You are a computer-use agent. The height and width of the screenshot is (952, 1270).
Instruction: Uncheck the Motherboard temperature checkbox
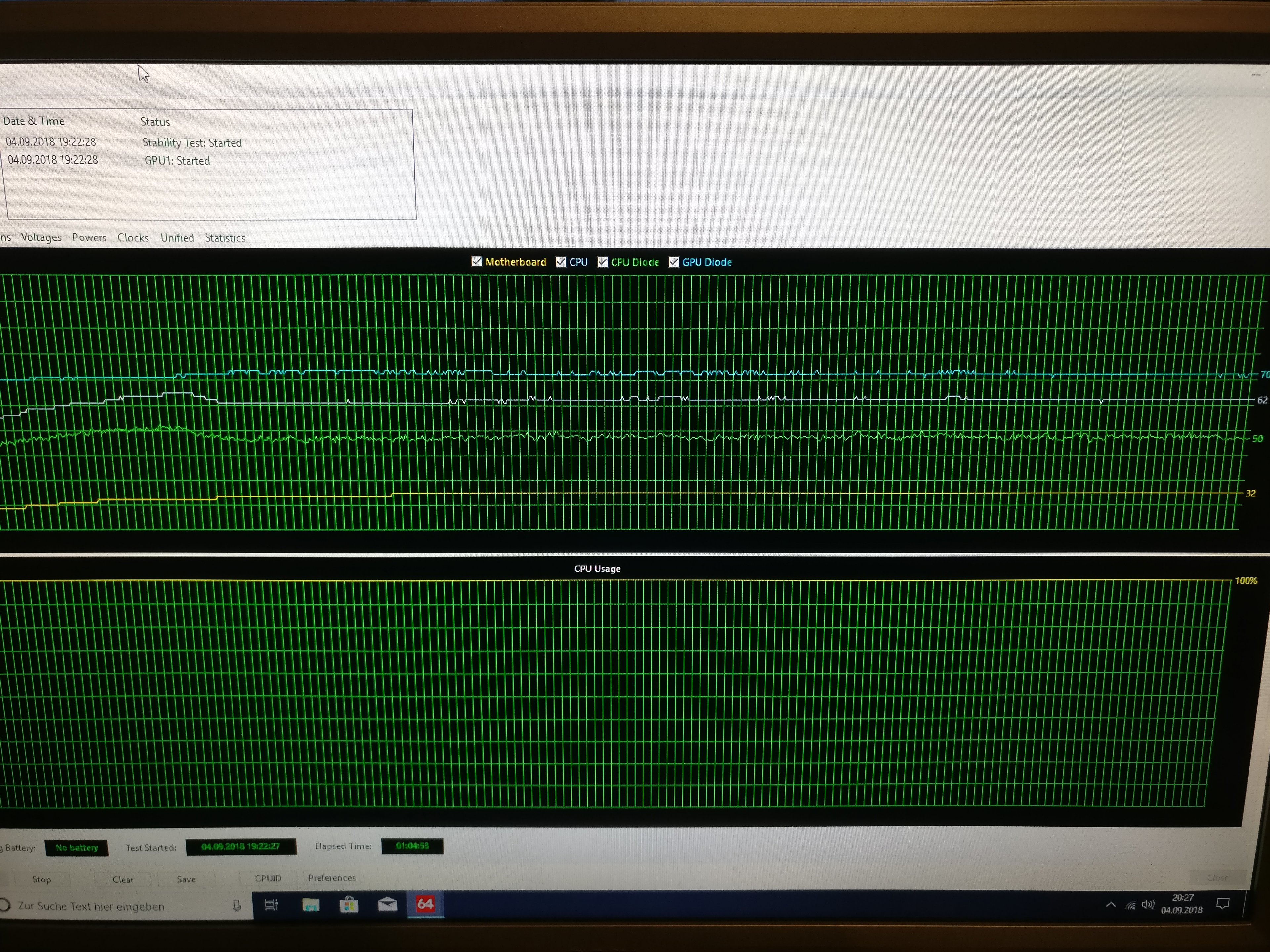477,262
